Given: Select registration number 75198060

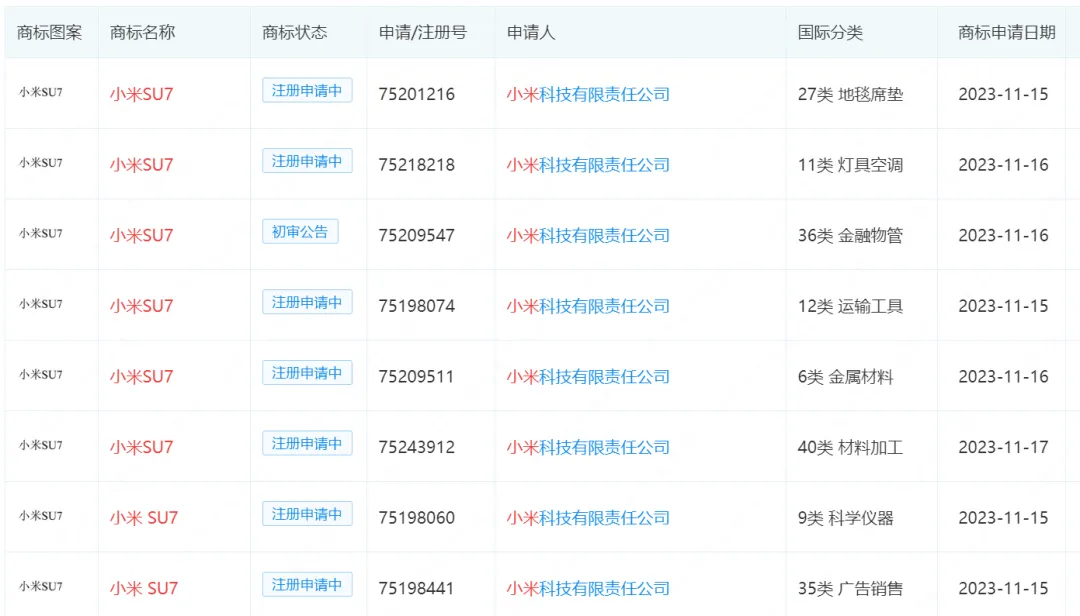Looking at the screenshot, I should pyautogui.click(x=417, y=518).
